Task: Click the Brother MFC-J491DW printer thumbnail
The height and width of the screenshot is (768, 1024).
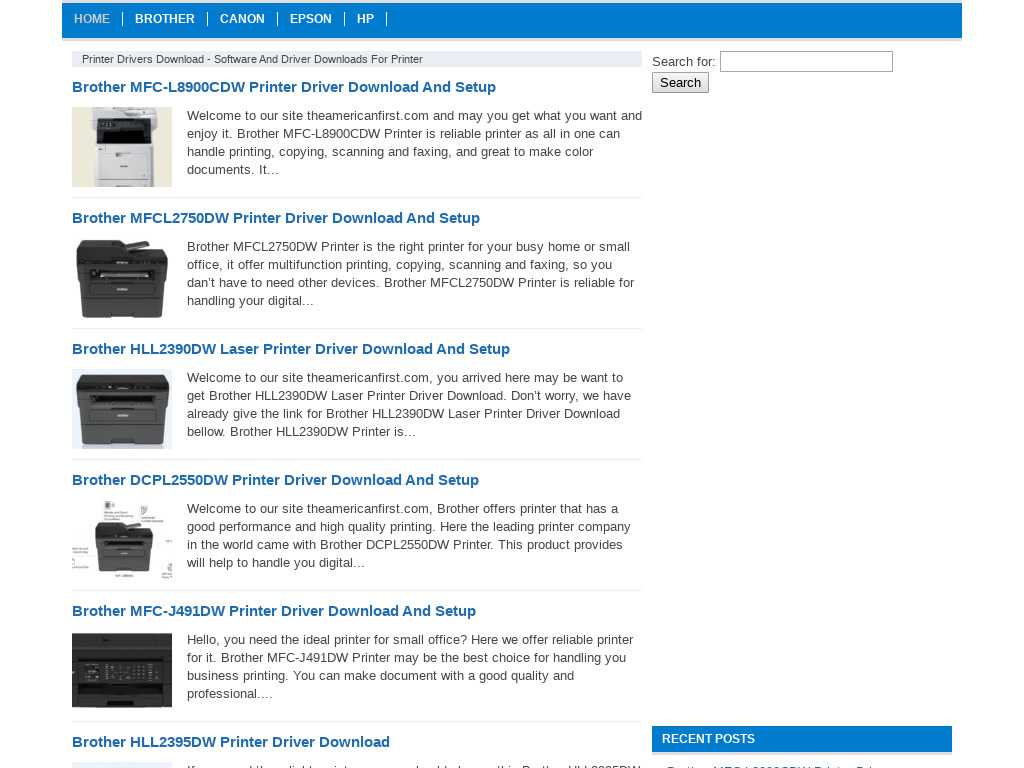Action: point(121,670)
